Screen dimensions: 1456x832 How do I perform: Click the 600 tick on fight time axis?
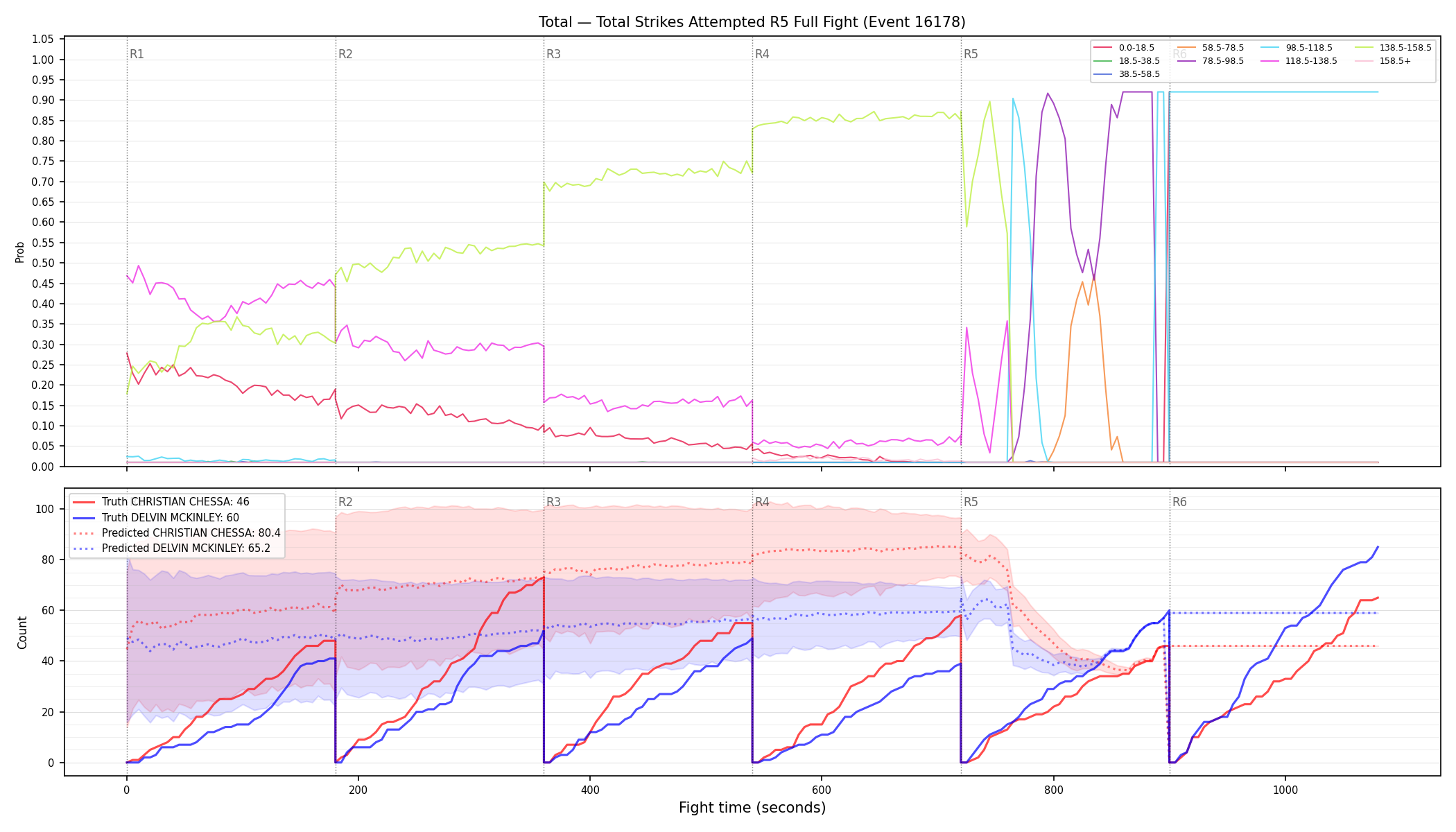coord(822,790)
